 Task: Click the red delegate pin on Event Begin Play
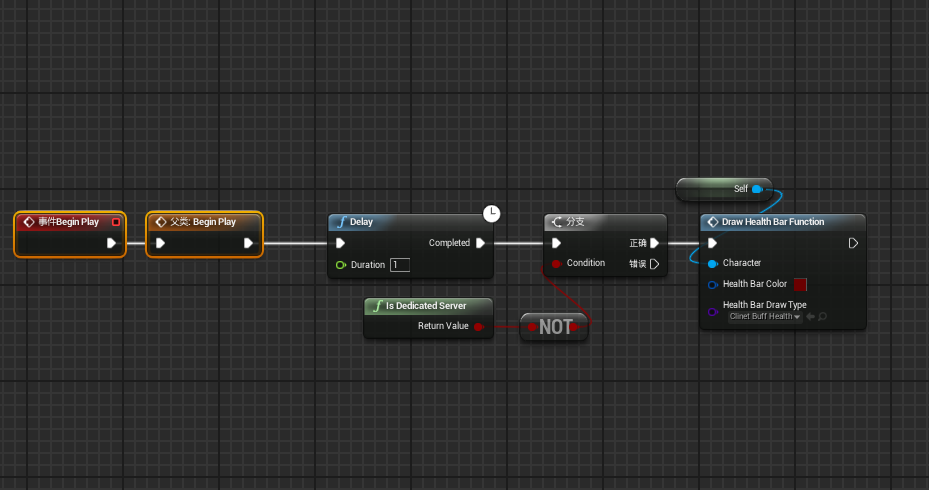(x=116, y=222)
